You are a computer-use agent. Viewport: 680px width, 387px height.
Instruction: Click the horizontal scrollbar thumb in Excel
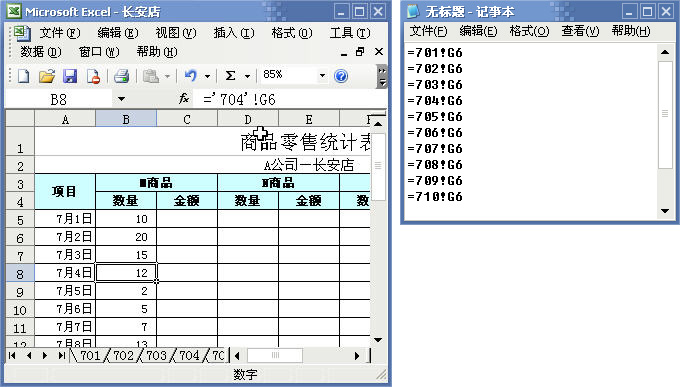click(x=275, y=356)
